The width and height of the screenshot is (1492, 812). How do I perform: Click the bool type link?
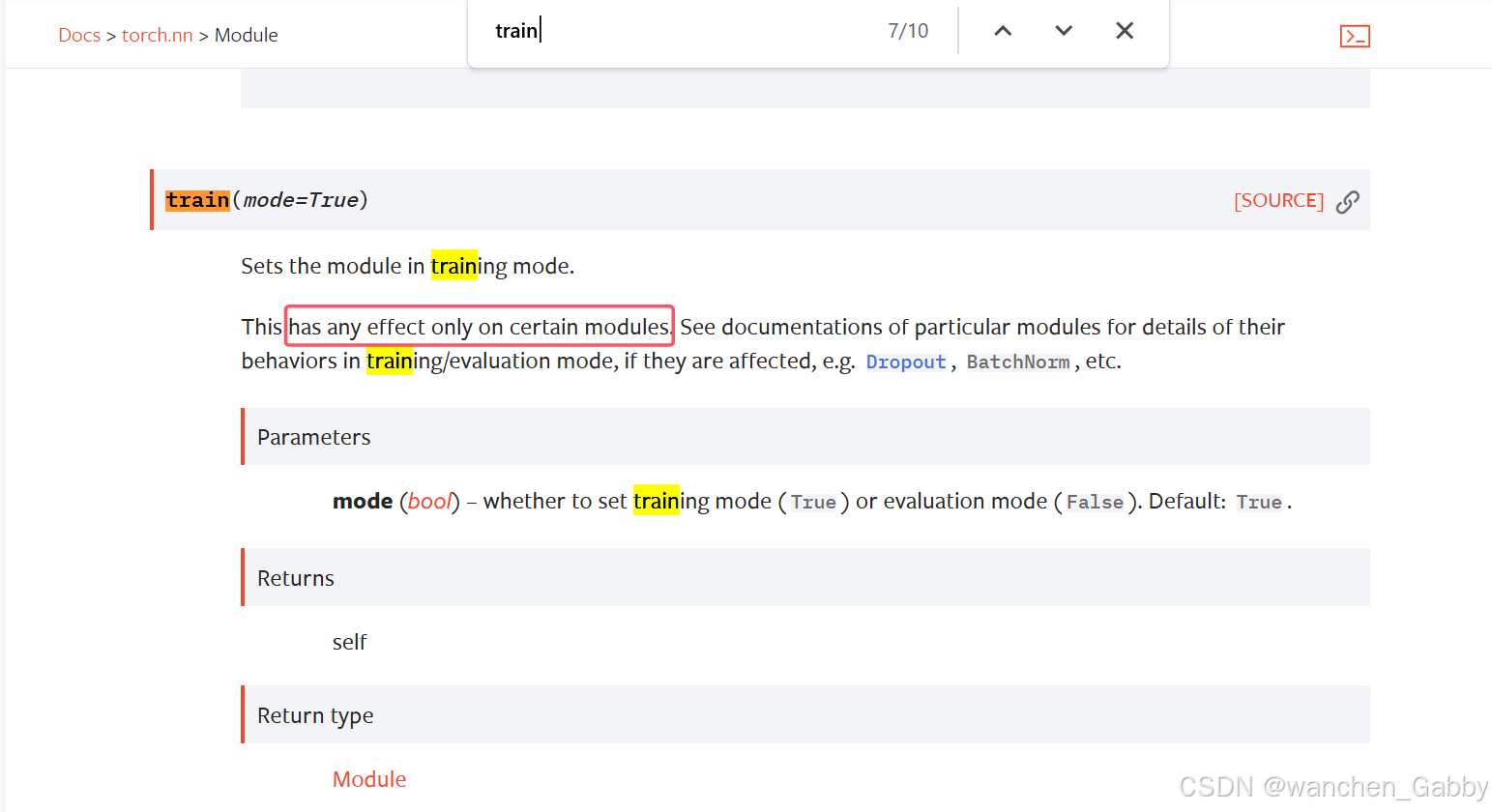point(429,501)
